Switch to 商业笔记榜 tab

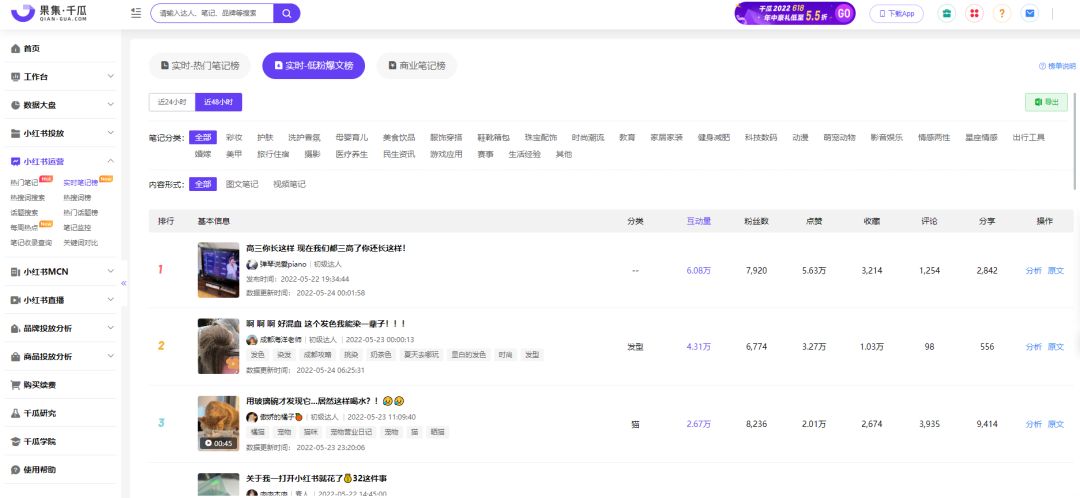[x=416, y=65]
